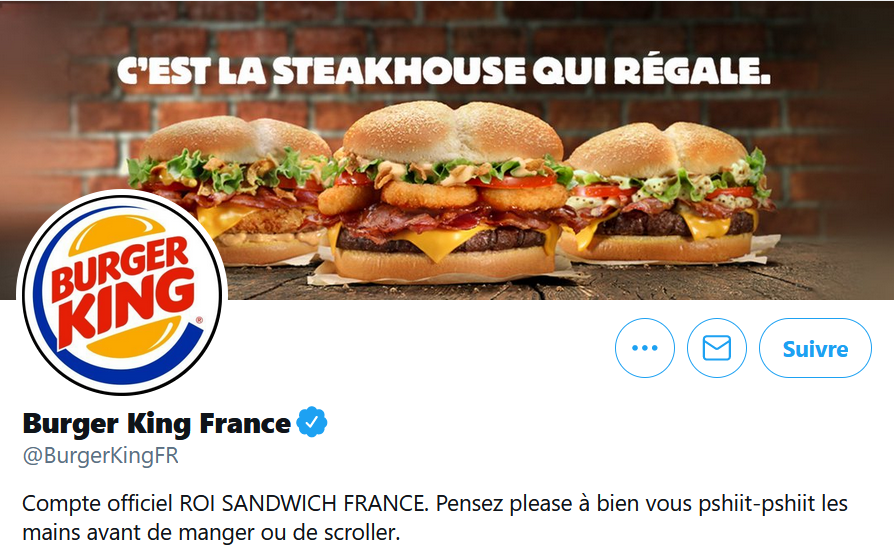
Task: Click the envelope message icon
Action: 717,348
